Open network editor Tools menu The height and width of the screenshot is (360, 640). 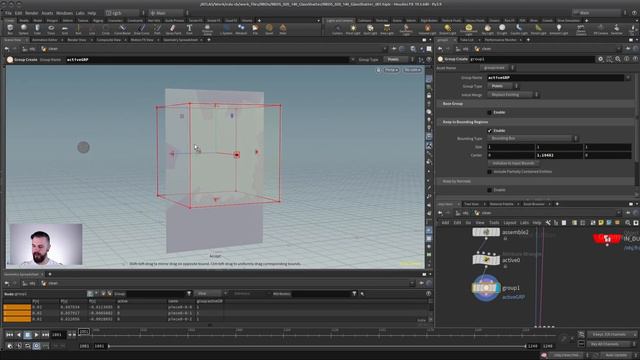click(x=494, y=223)
